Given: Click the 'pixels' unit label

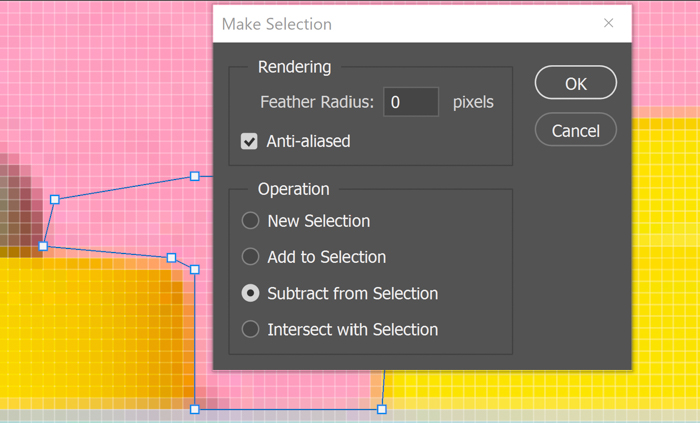Looking at the screenshot, I should tap(473, 103).
